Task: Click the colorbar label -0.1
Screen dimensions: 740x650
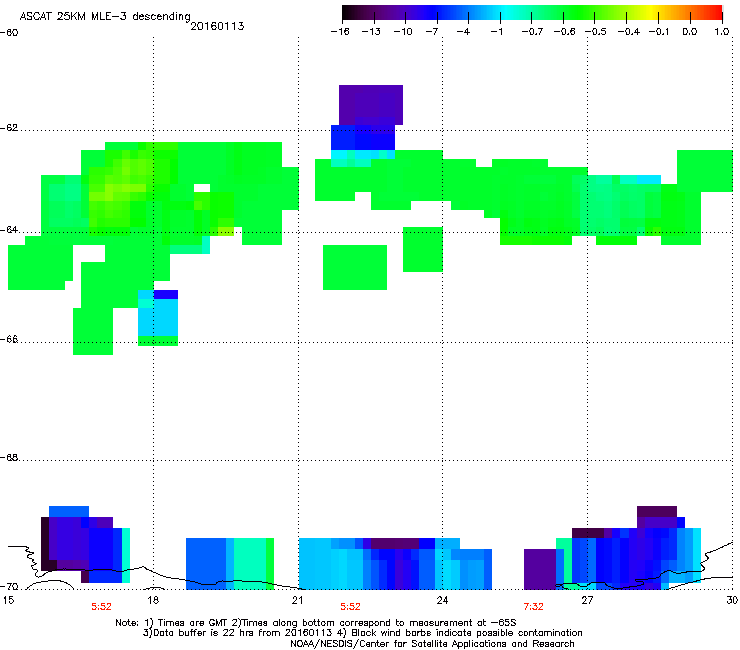Action: (x=659, y=32)
